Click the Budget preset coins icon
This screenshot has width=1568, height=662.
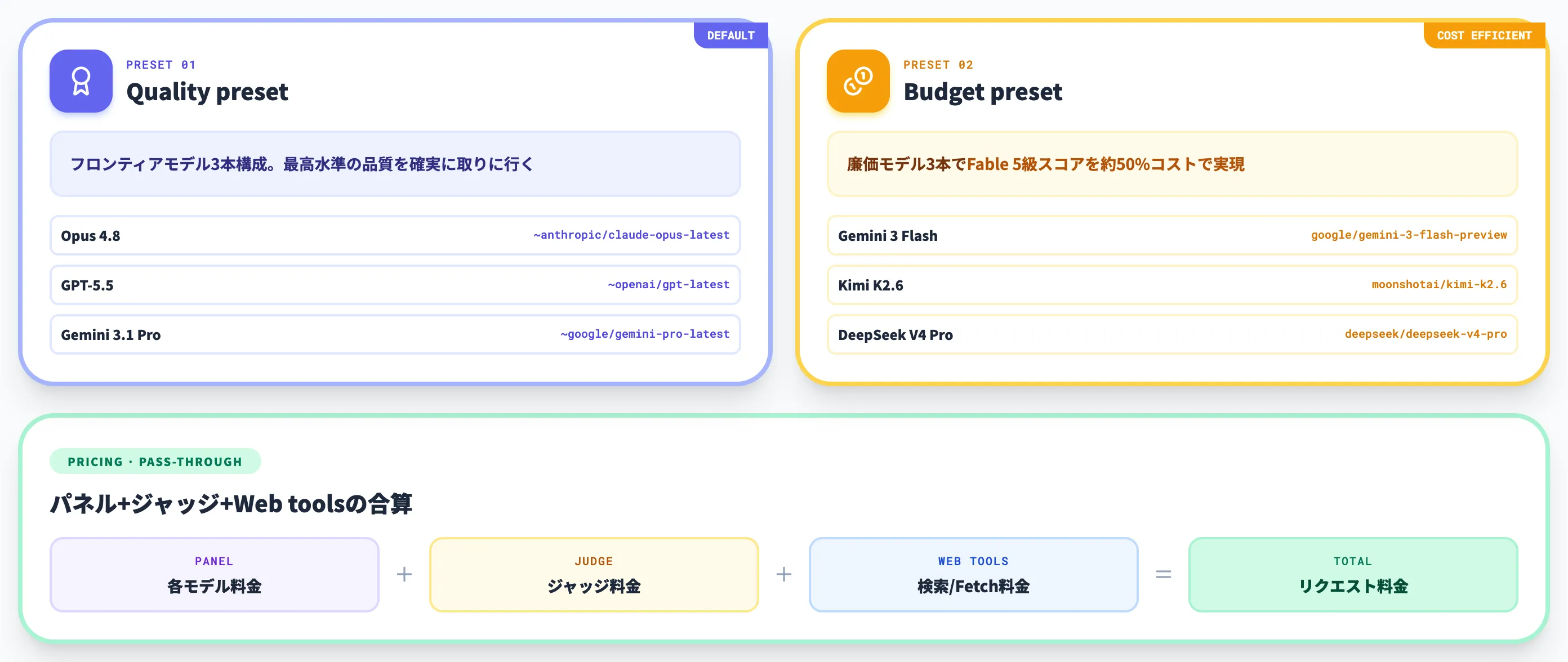click(858, 81)
